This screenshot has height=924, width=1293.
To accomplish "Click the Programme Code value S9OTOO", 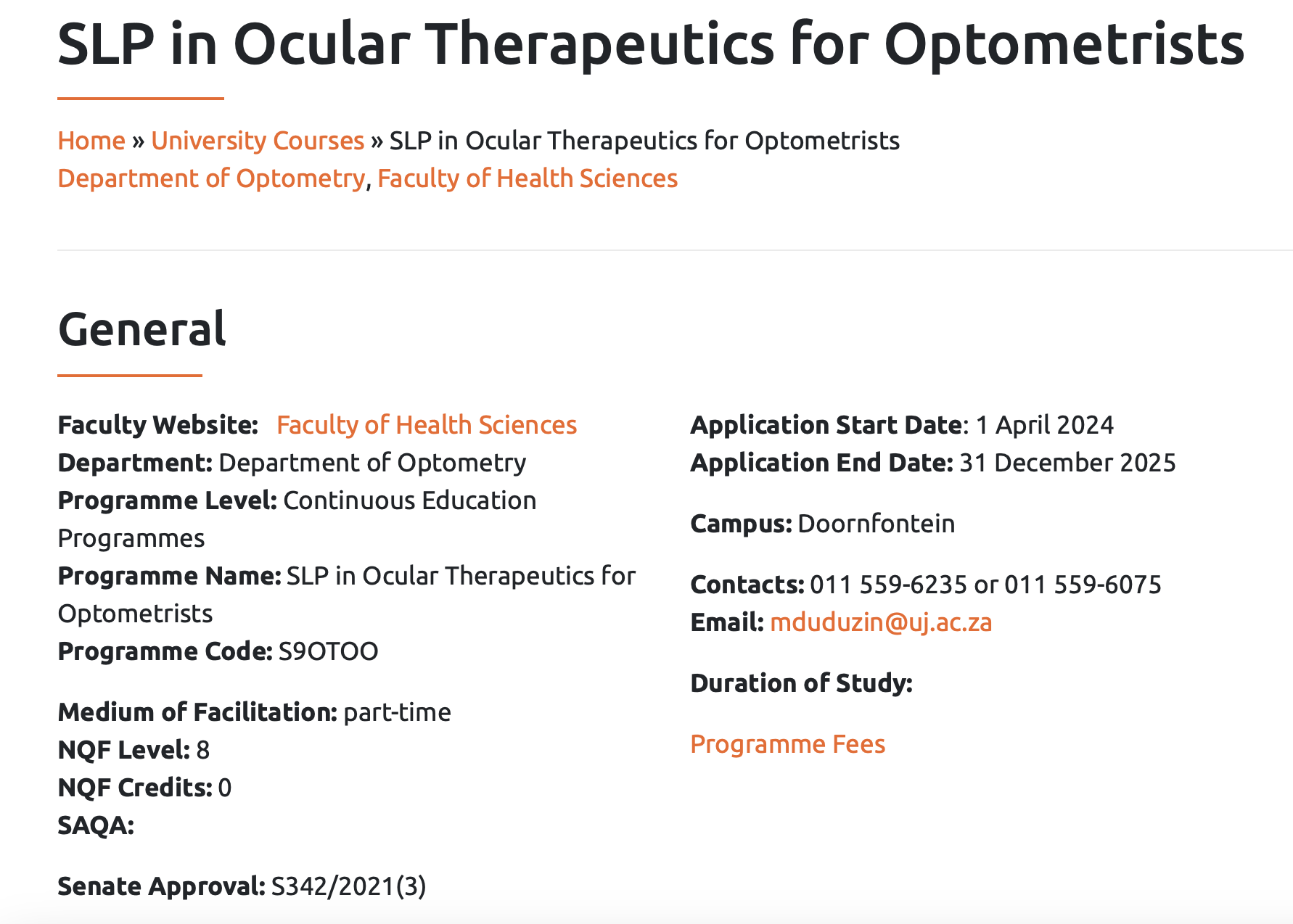I will point(328,651).
